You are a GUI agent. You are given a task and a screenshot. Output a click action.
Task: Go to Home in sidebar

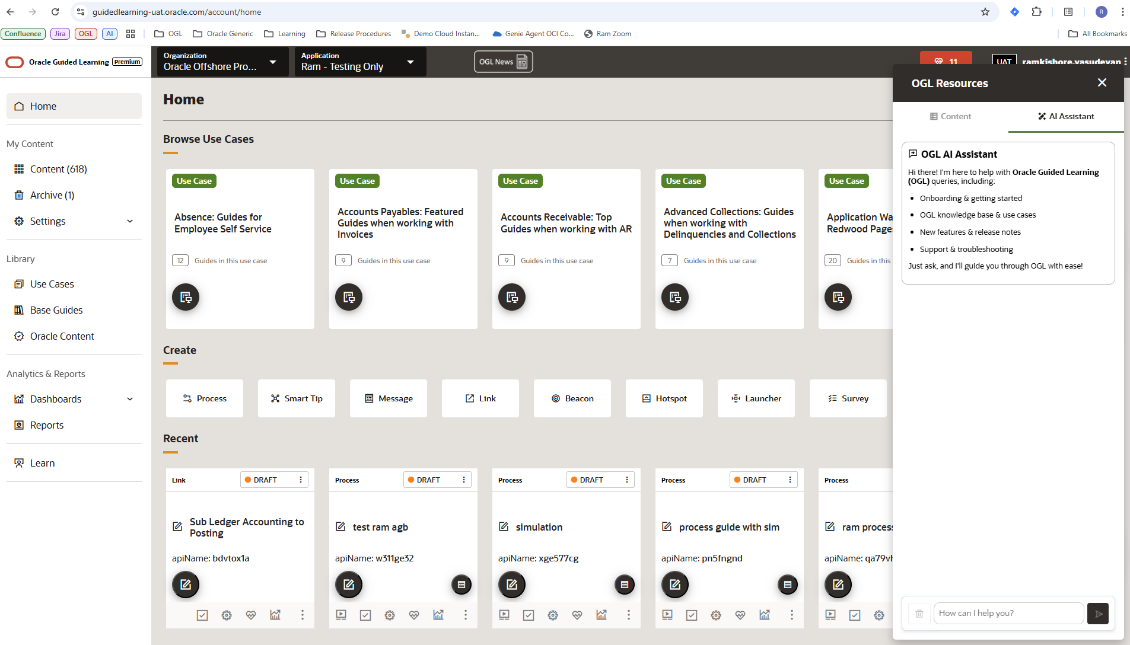tap(74, 106)
